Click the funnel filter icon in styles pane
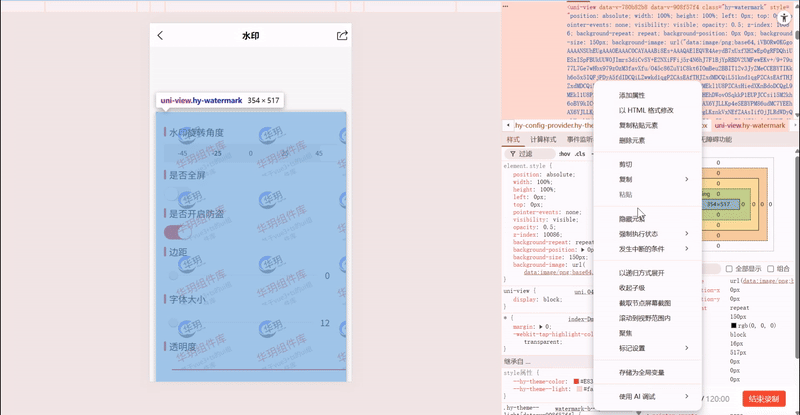 click(512, 154)
